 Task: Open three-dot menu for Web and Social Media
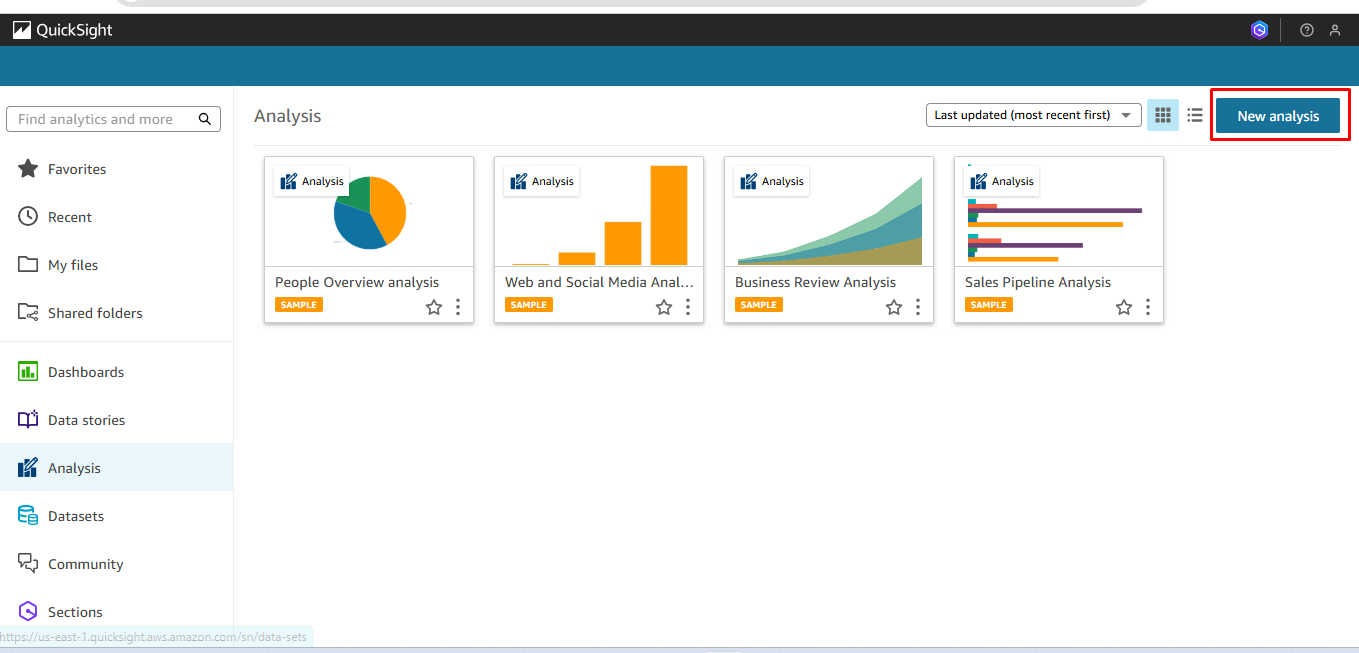point(687,307)
